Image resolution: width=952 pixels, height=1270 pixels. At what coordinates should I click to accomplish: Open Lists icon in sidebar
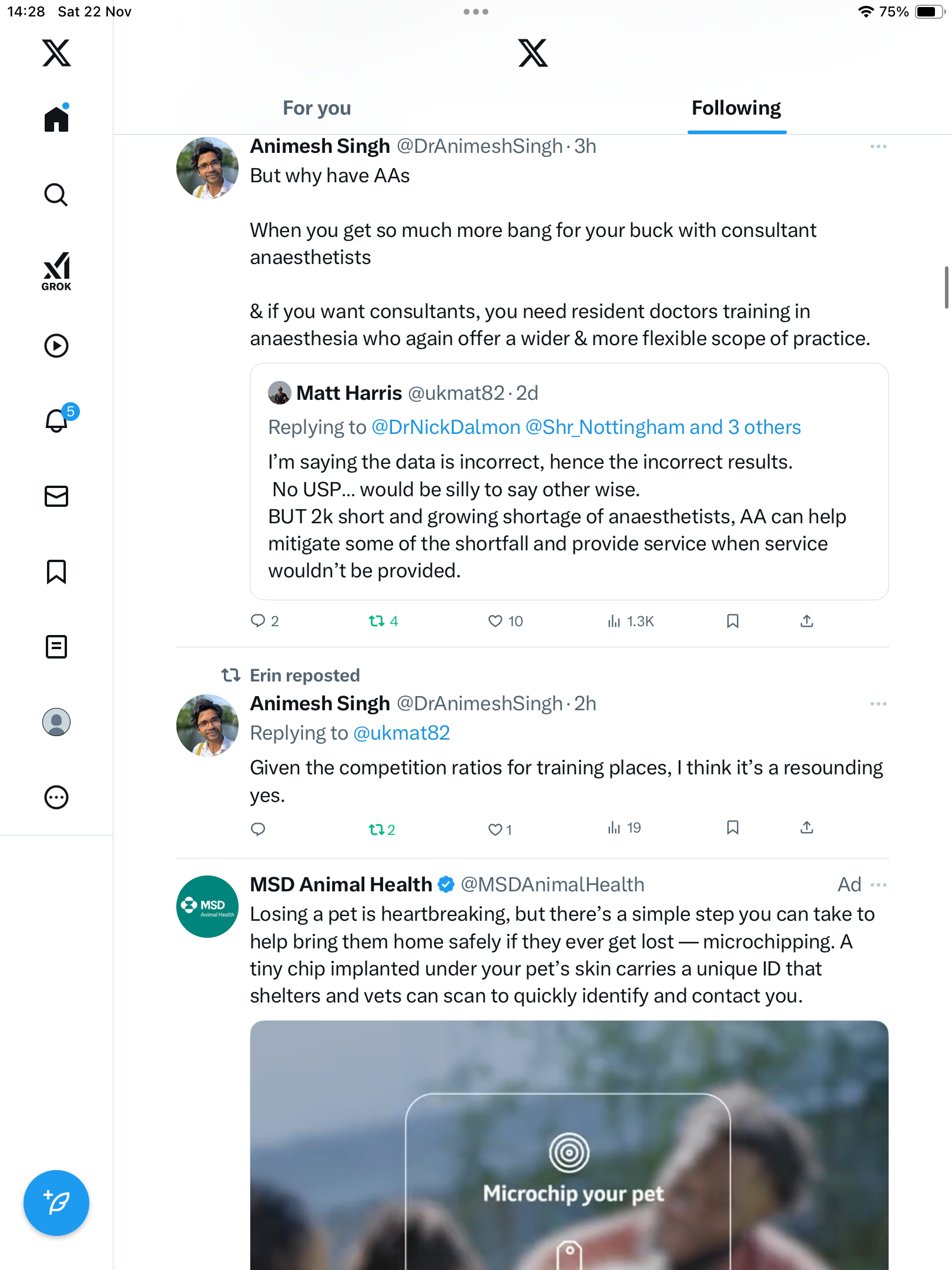[x=56, y=647]
